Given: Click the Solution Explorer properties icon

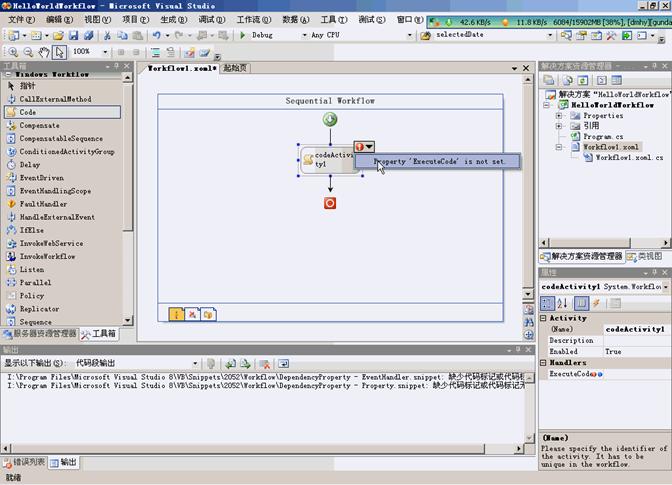Looking at the screenshot, I should point(548,81).
